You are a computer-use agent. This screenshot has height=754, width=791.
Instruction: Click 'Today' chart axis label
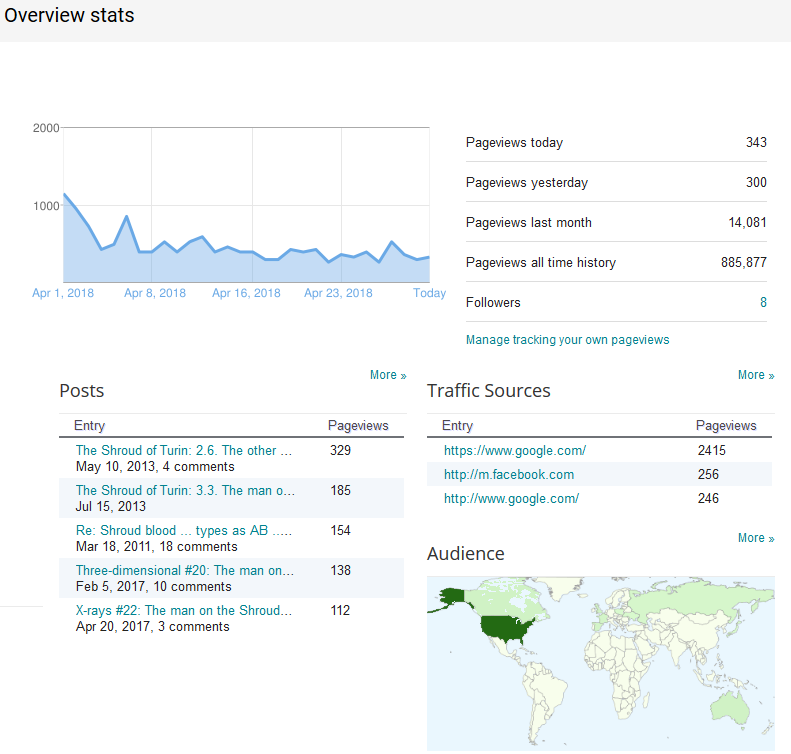pos(429,293)
